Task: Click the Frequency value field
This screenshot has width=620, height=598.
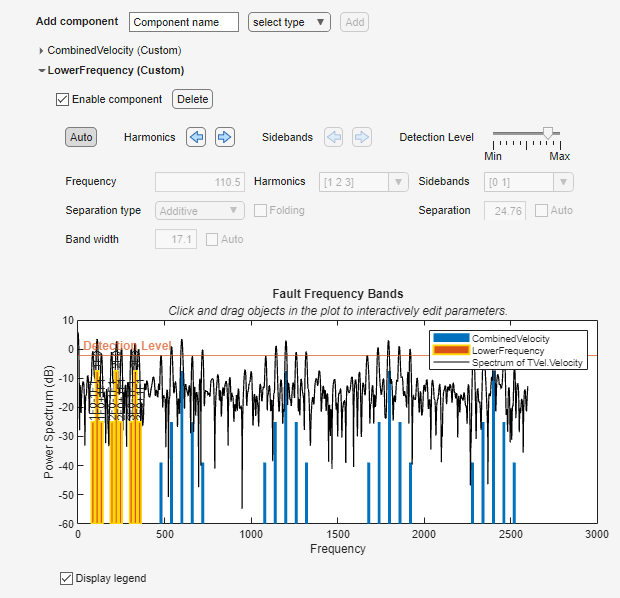Action: 199,182
